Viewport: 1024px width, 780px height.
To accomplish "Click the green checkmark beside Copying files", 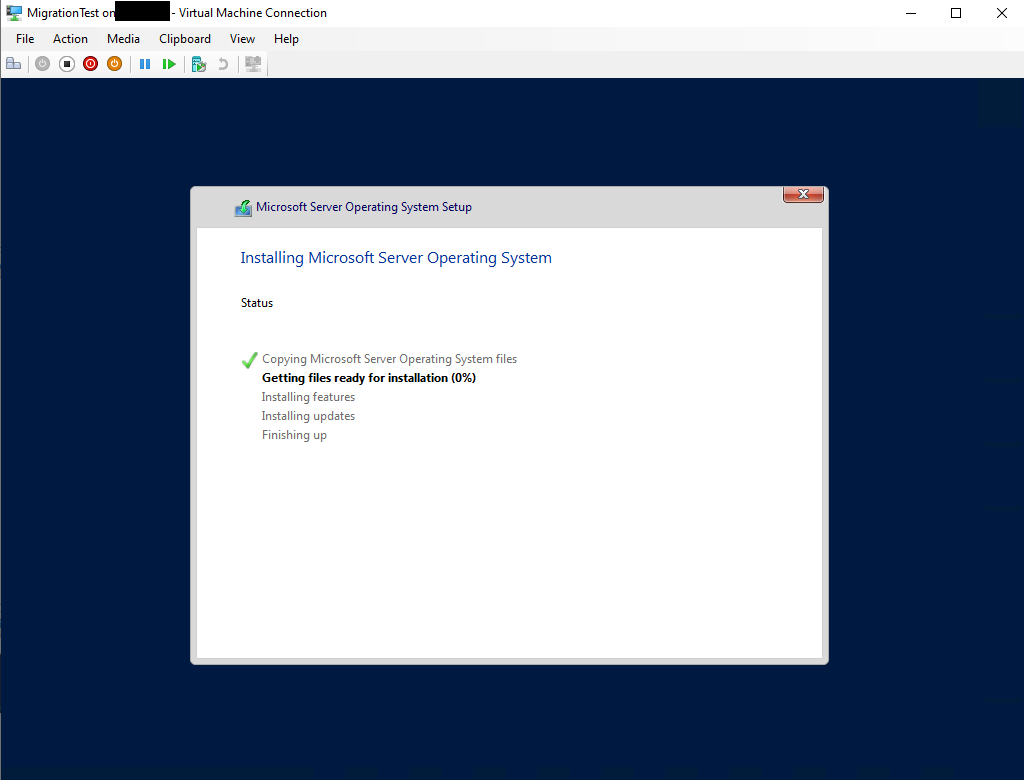I will coord(249,360).
